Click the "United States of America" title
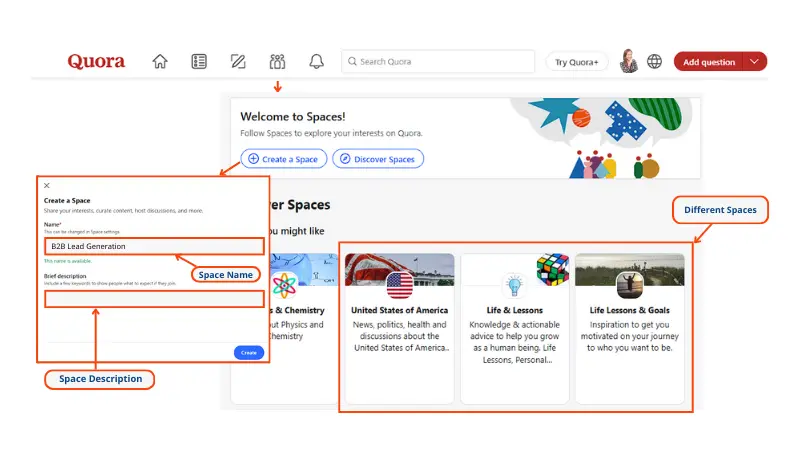Viewport: 800px width, 450px height. coord(399,310)
